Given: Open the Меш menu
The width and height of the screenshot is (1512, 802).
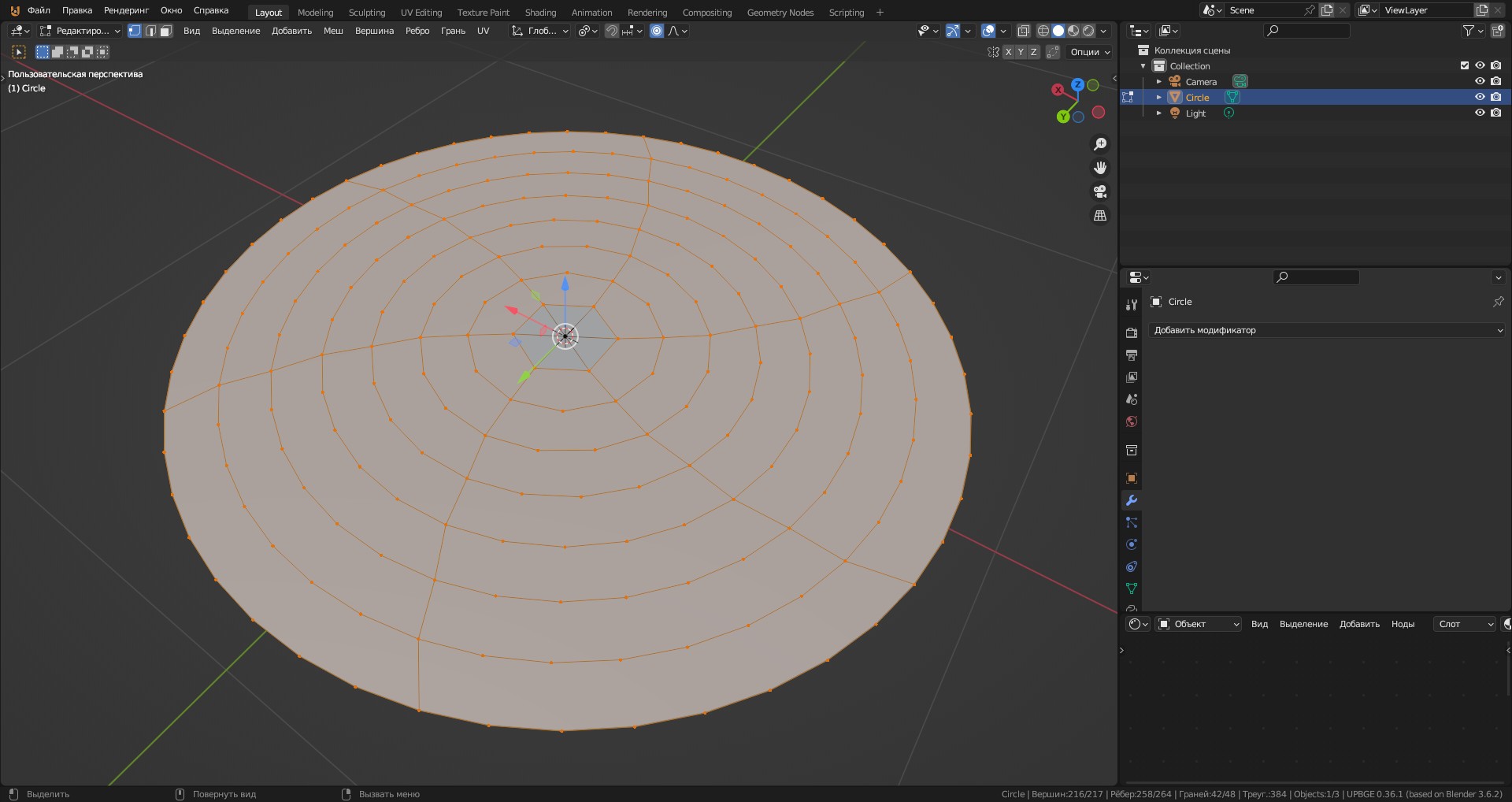Looking at the screenshot, I should (x=333, y=31).
